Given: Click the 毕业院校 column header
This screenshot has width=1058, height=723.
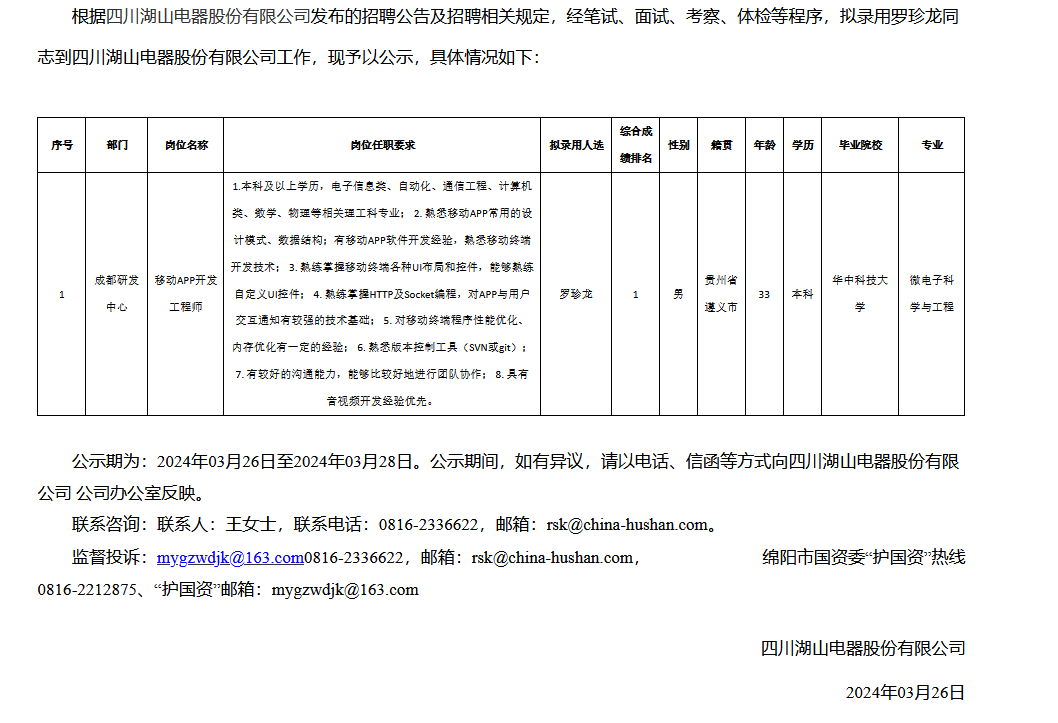Looking at the screenshot, I should point(859,145).
